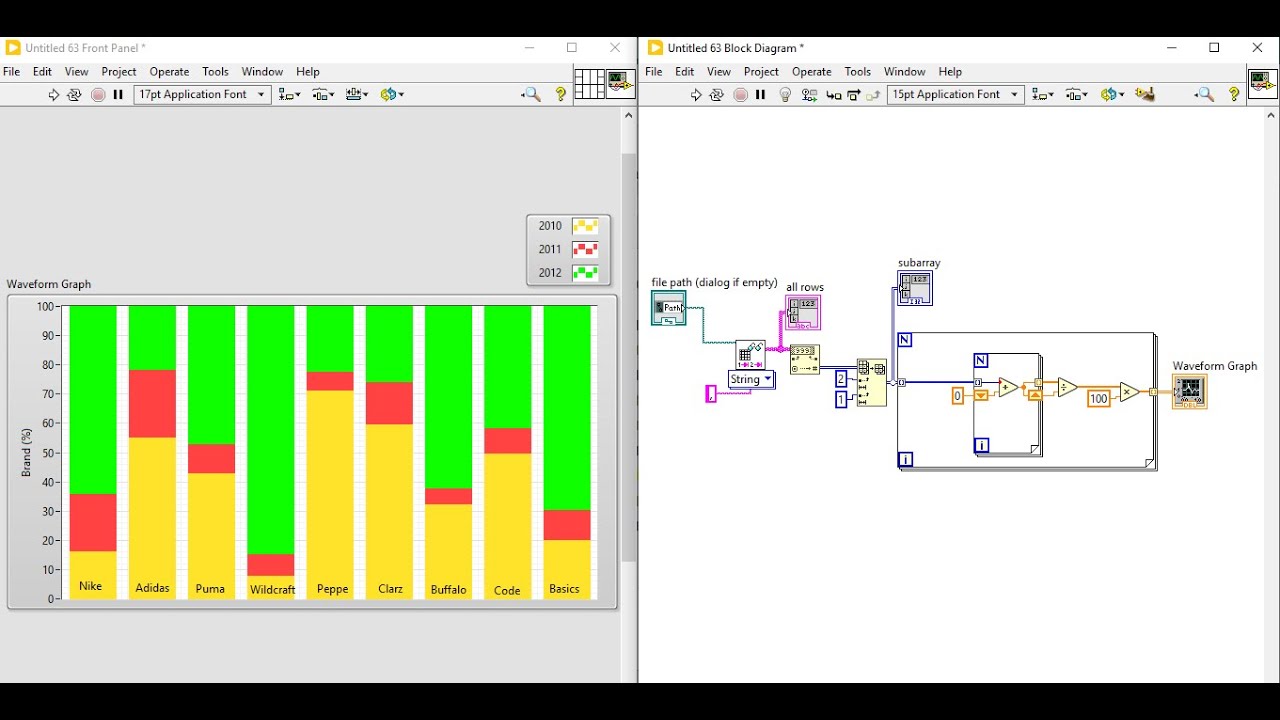Image resolution: width=1280 pixels, height=720 pixels.
Task: Open the String type selector dropdown
Action: point(751,380)
